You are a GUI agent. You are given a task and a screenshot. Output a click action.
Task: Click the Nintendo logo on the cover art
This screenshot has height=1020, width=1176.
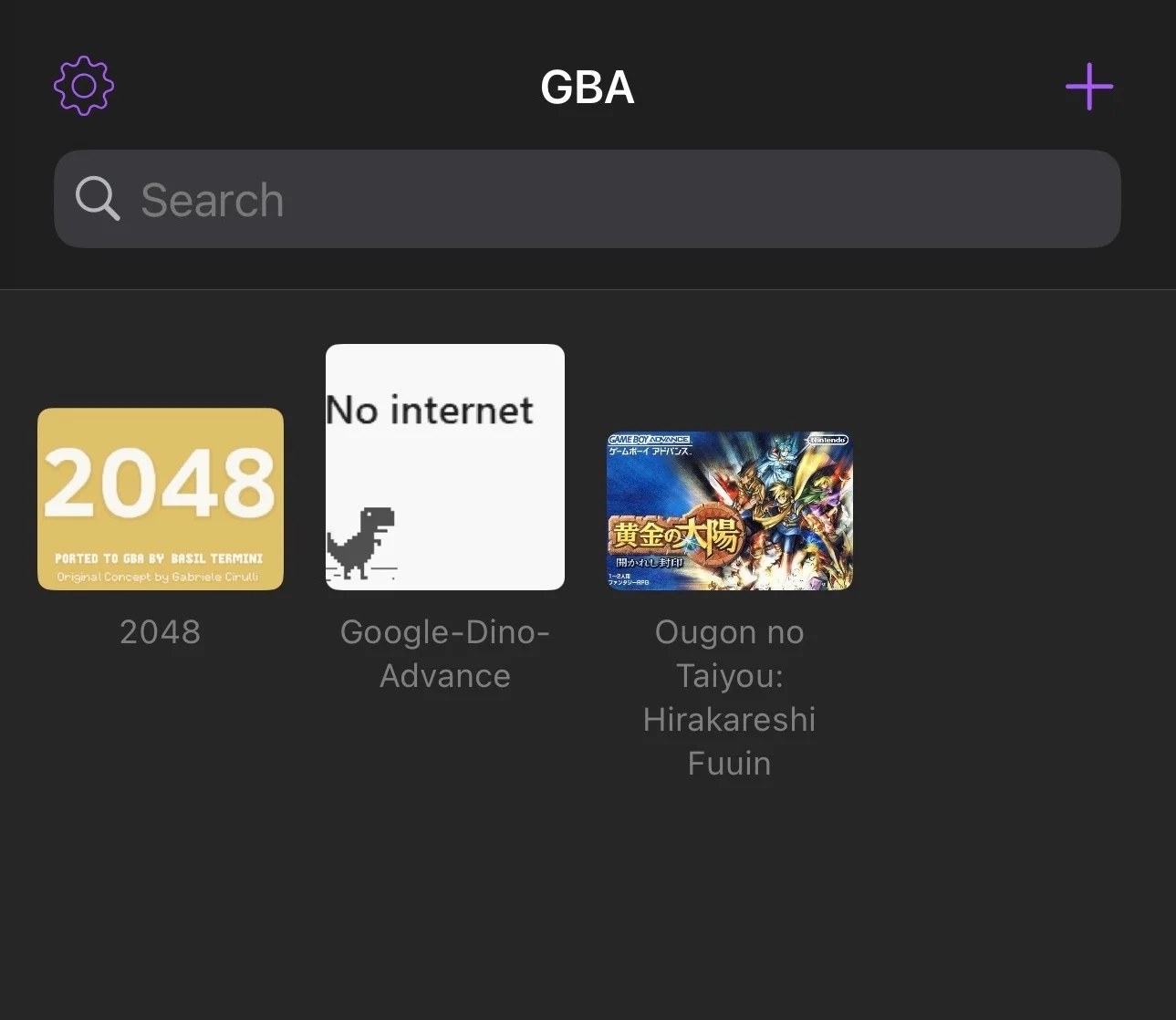[827, 440]
